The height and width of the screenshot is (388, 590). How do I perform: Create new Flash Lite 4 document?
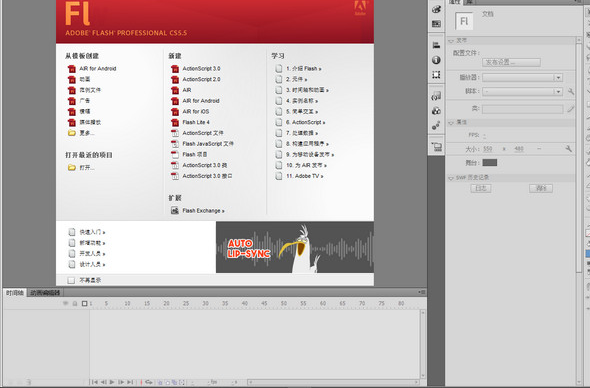tap(190, 122)
